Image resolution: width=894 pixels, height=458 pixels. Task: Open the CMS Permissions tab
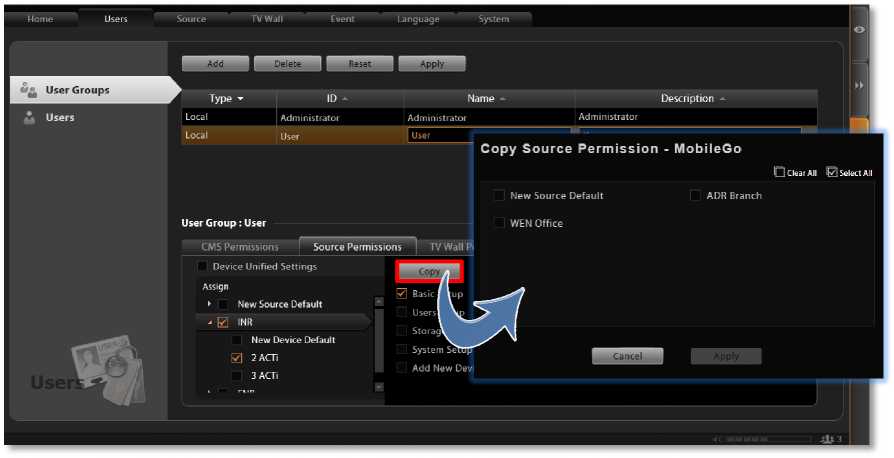239,247
